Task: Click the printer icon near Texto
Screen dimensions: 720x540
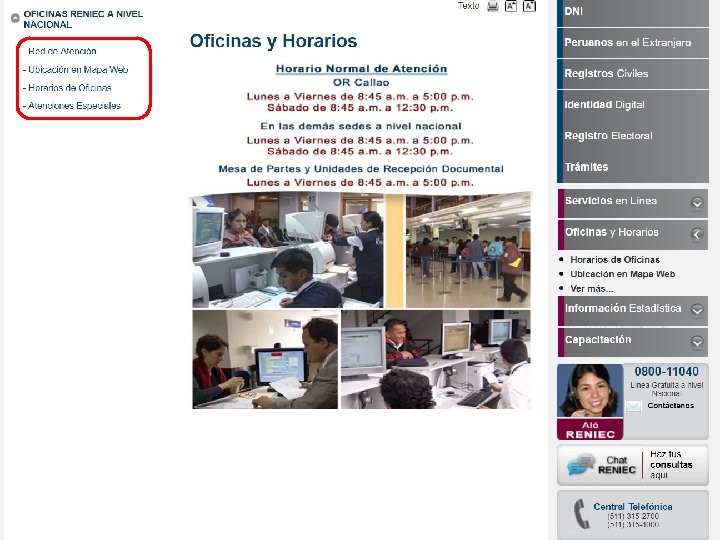Action: point(493,6)
